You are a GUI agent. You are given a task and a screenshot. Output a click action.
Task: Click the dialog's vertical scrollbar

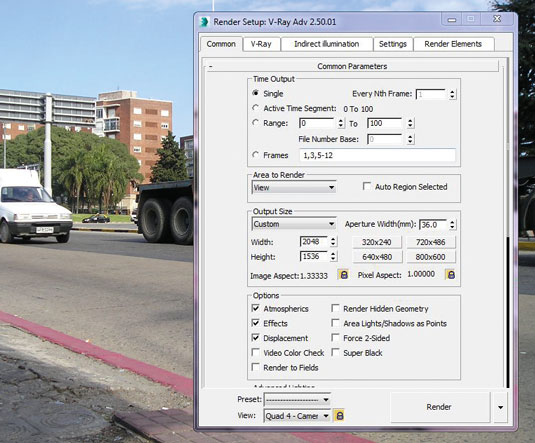[507, 224]
